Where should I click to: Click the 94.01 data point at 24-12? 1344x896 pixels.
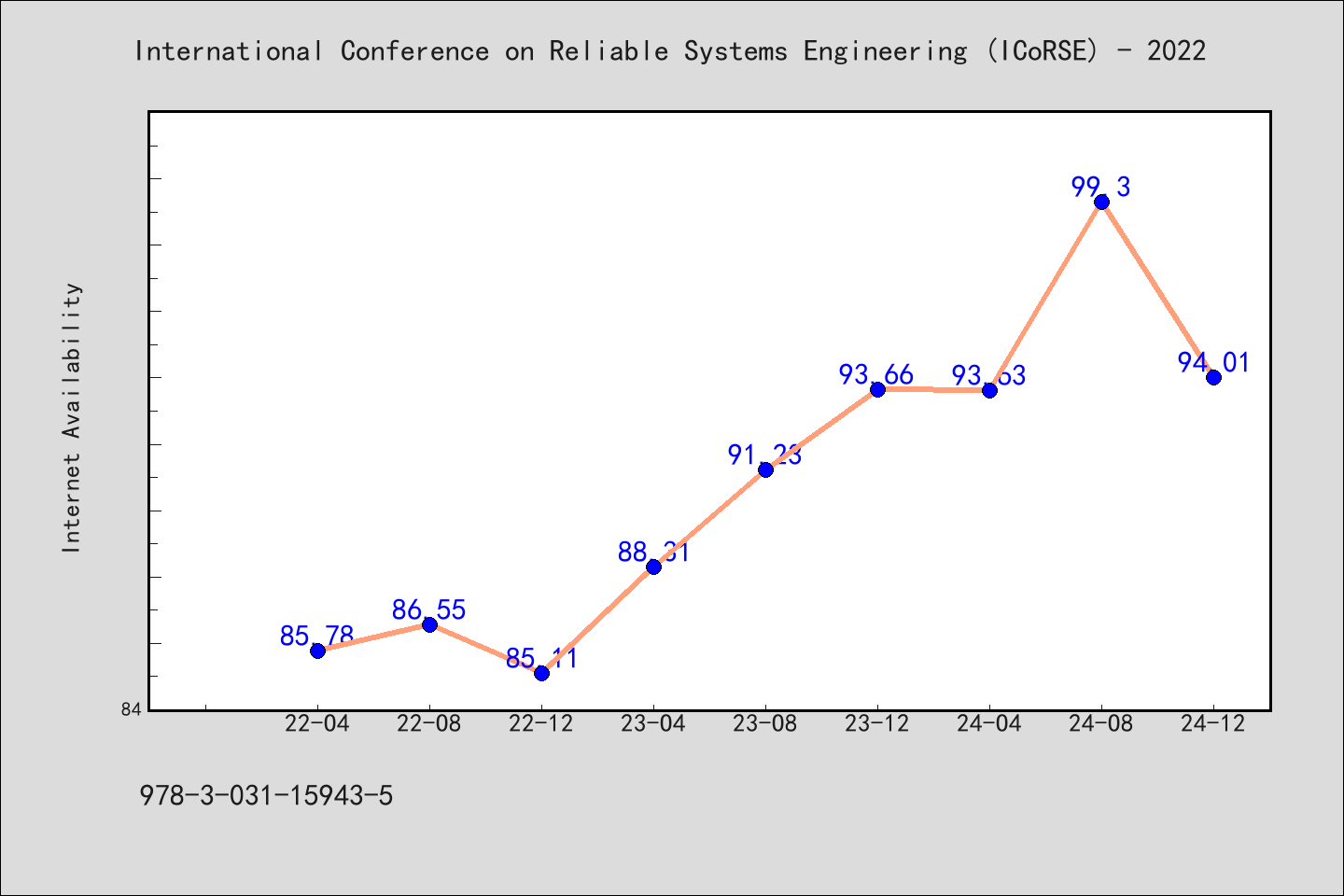1213,377
